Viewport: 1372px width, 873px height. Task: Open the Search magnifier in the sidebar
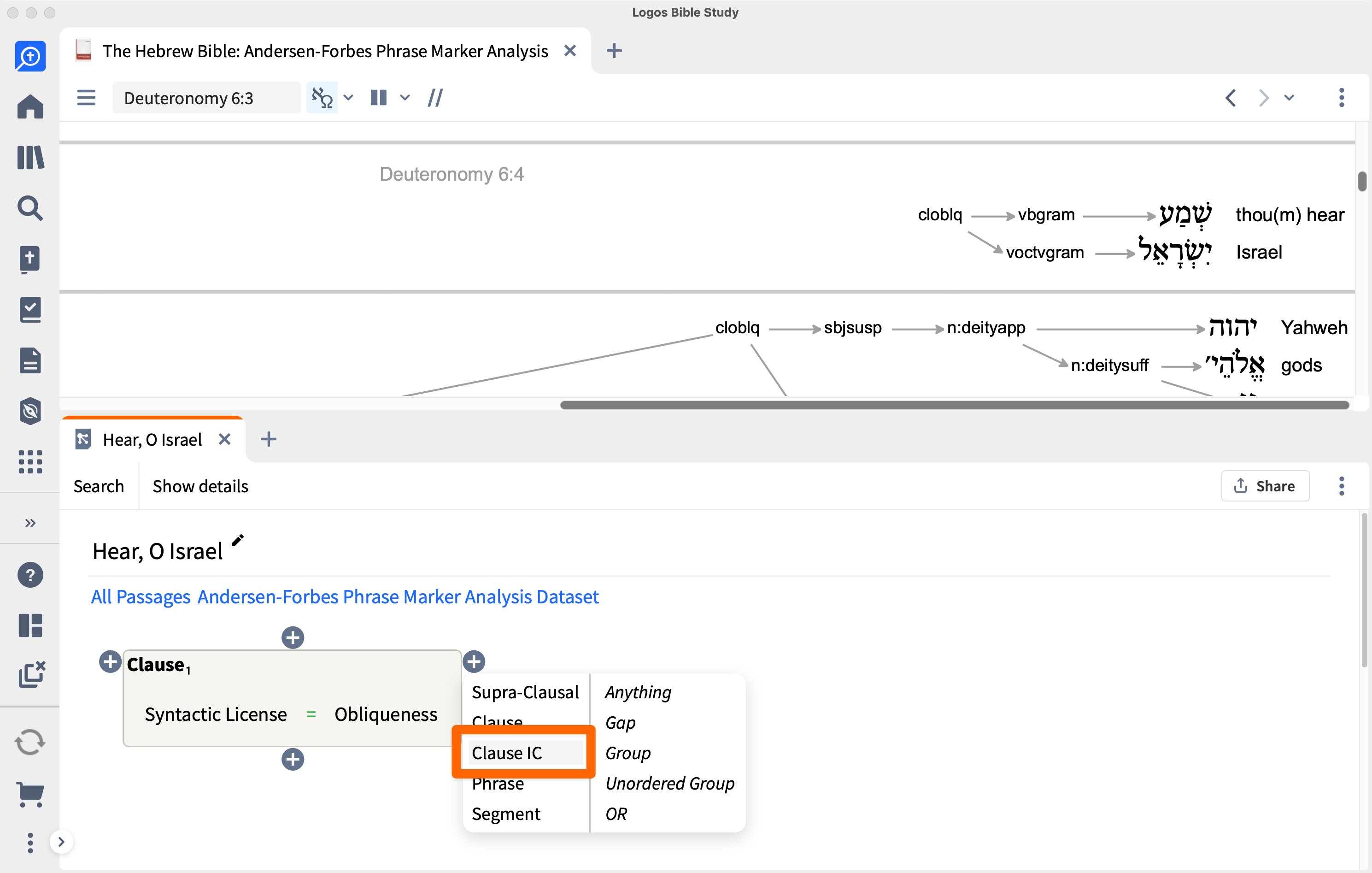(30, 208)
